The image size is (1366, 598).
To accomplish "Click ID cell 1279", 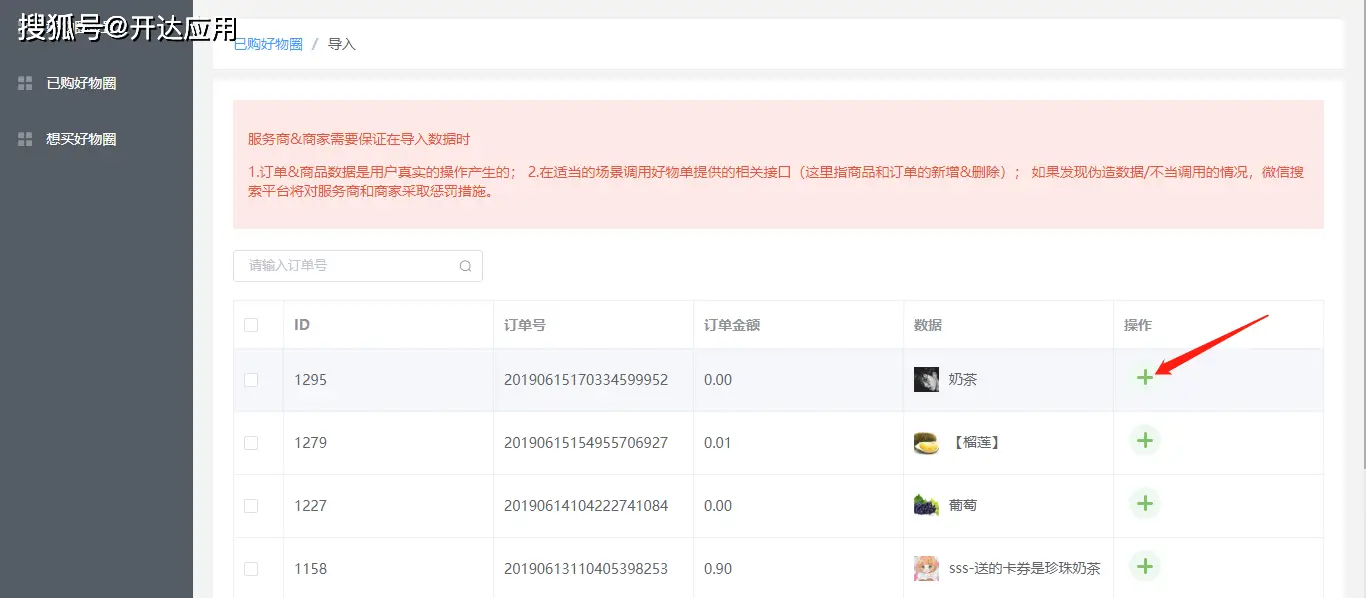I will [311, 443].
